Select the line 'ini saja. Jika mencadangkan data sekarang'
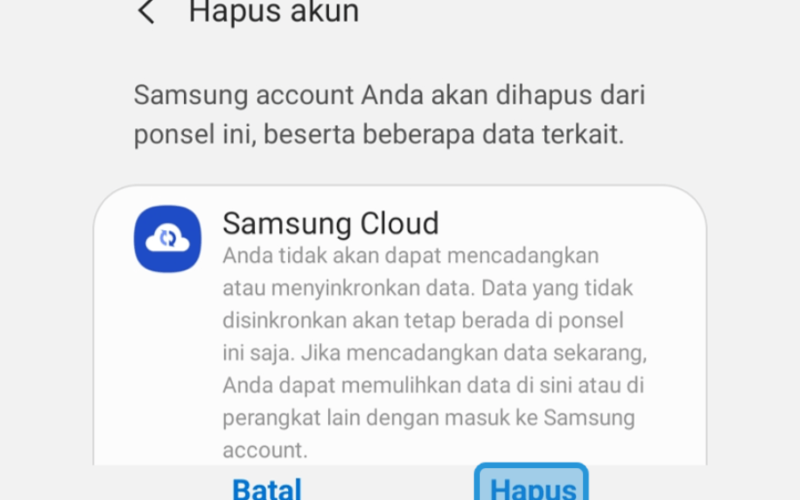 click(435, 353)
